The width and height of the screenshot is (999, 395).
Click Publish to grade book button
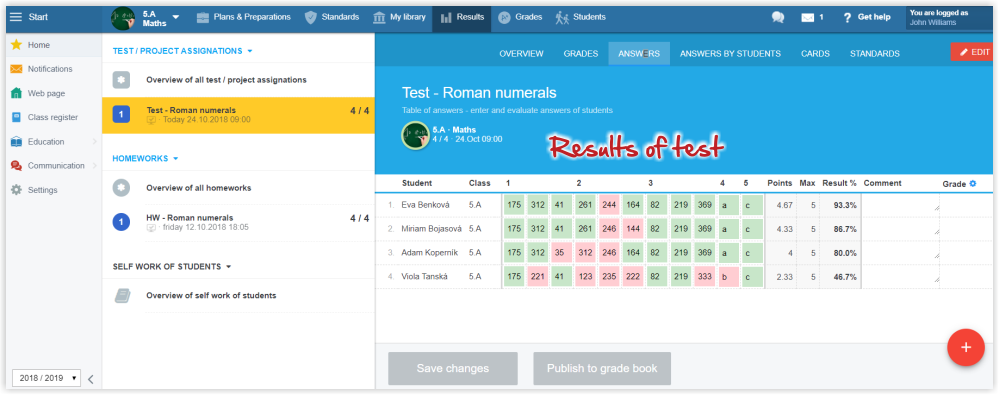[x=602, y=368]
